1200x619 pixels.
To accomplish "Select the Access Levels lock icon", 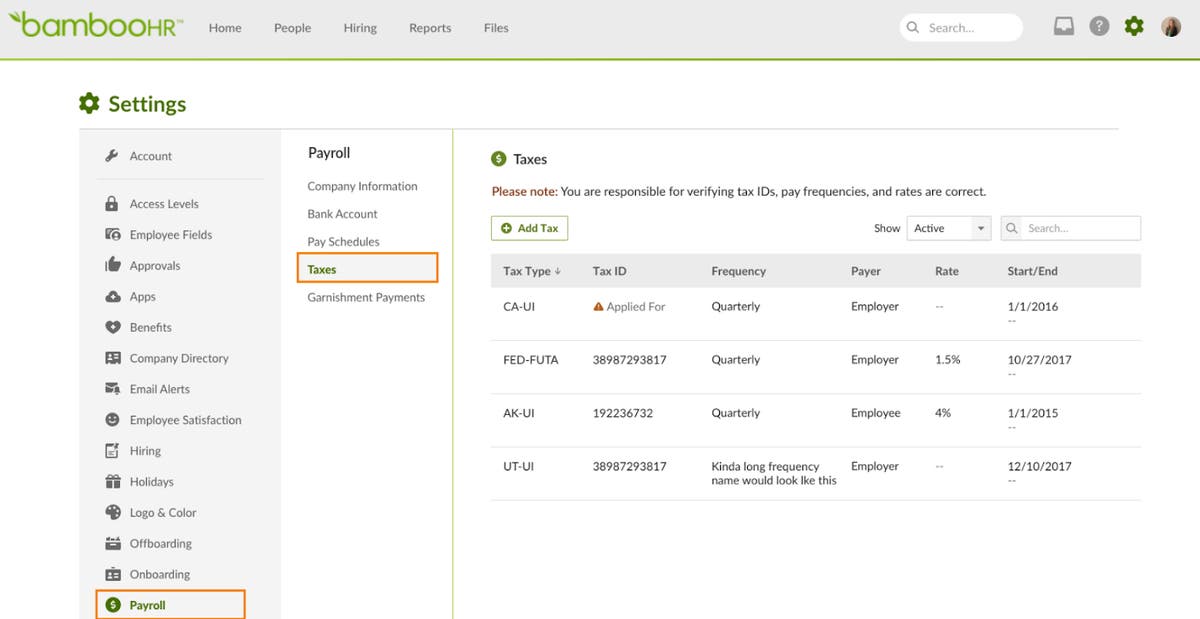I will 113,203.
